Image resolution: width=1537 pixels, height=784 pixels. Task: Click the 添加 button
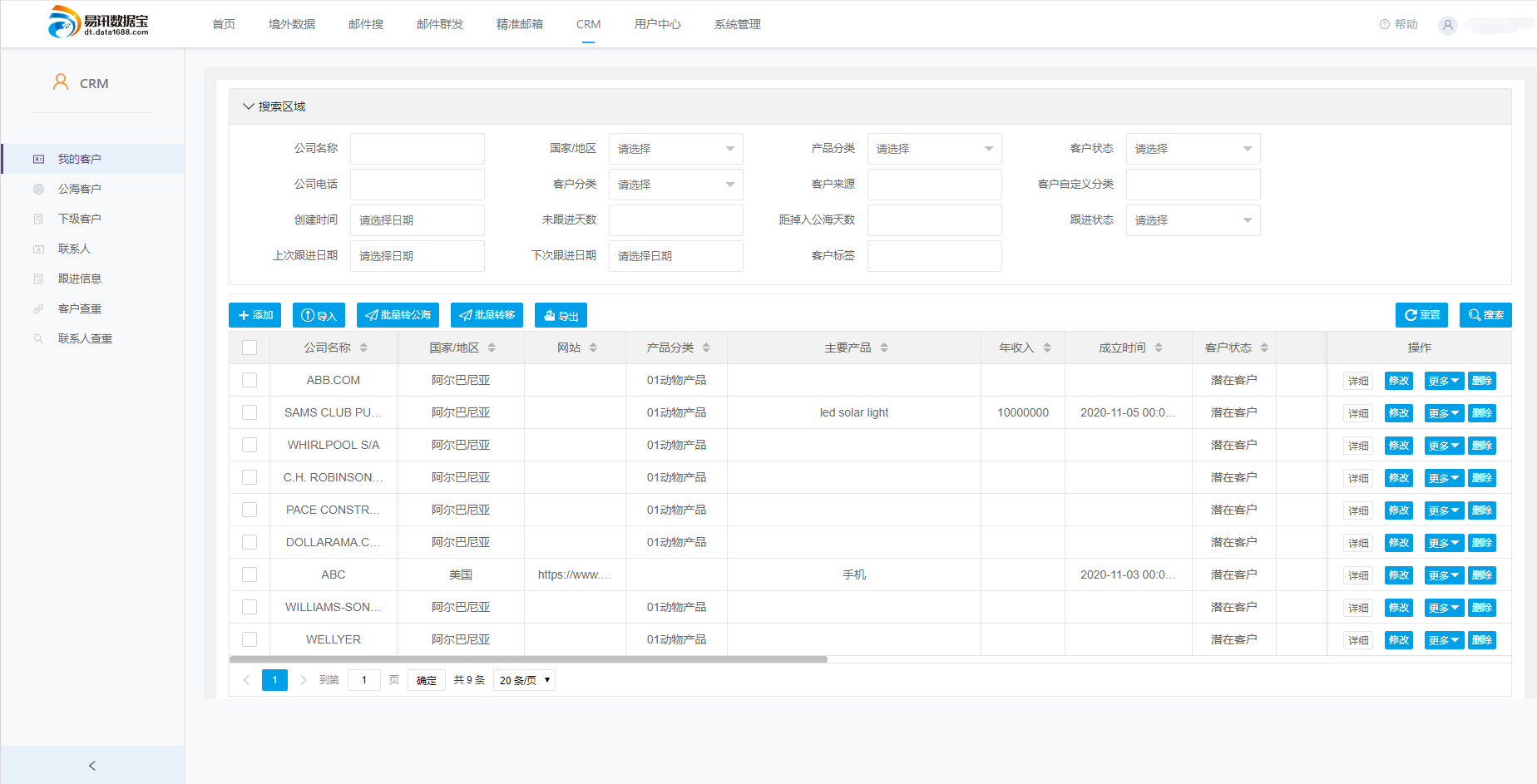255,315
